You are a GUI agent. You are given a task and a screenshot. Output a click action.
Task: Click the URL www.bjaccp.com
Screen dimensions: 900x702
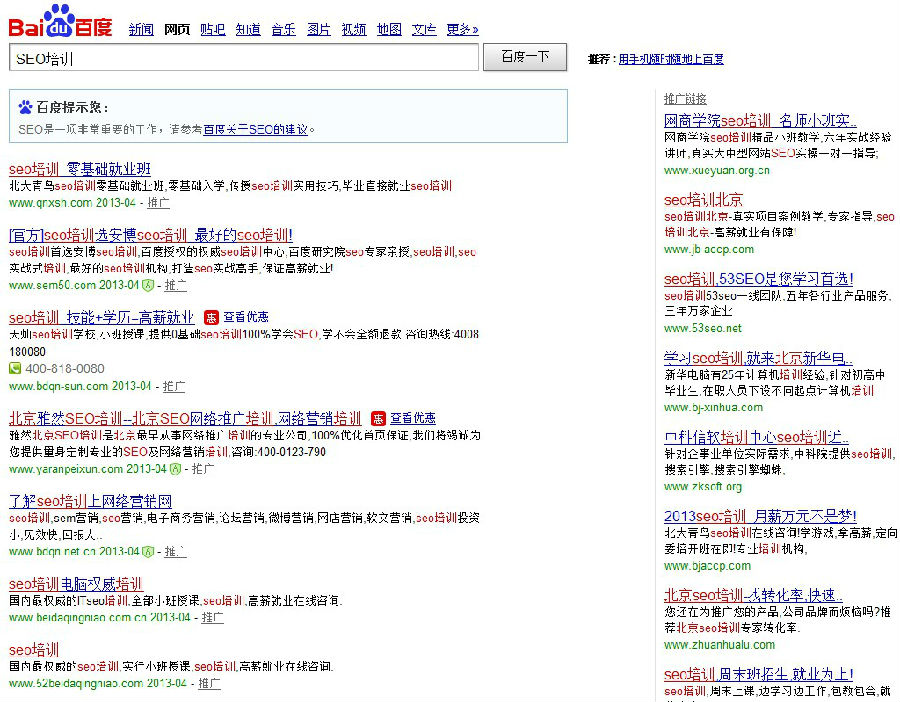(708, 566)
